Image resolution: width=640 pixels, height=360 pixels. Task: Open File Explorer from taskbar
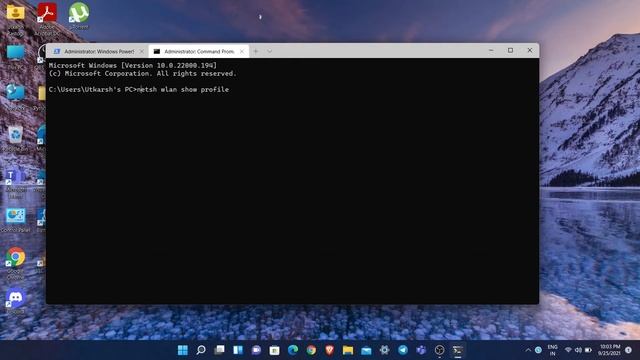pos(348,350)
